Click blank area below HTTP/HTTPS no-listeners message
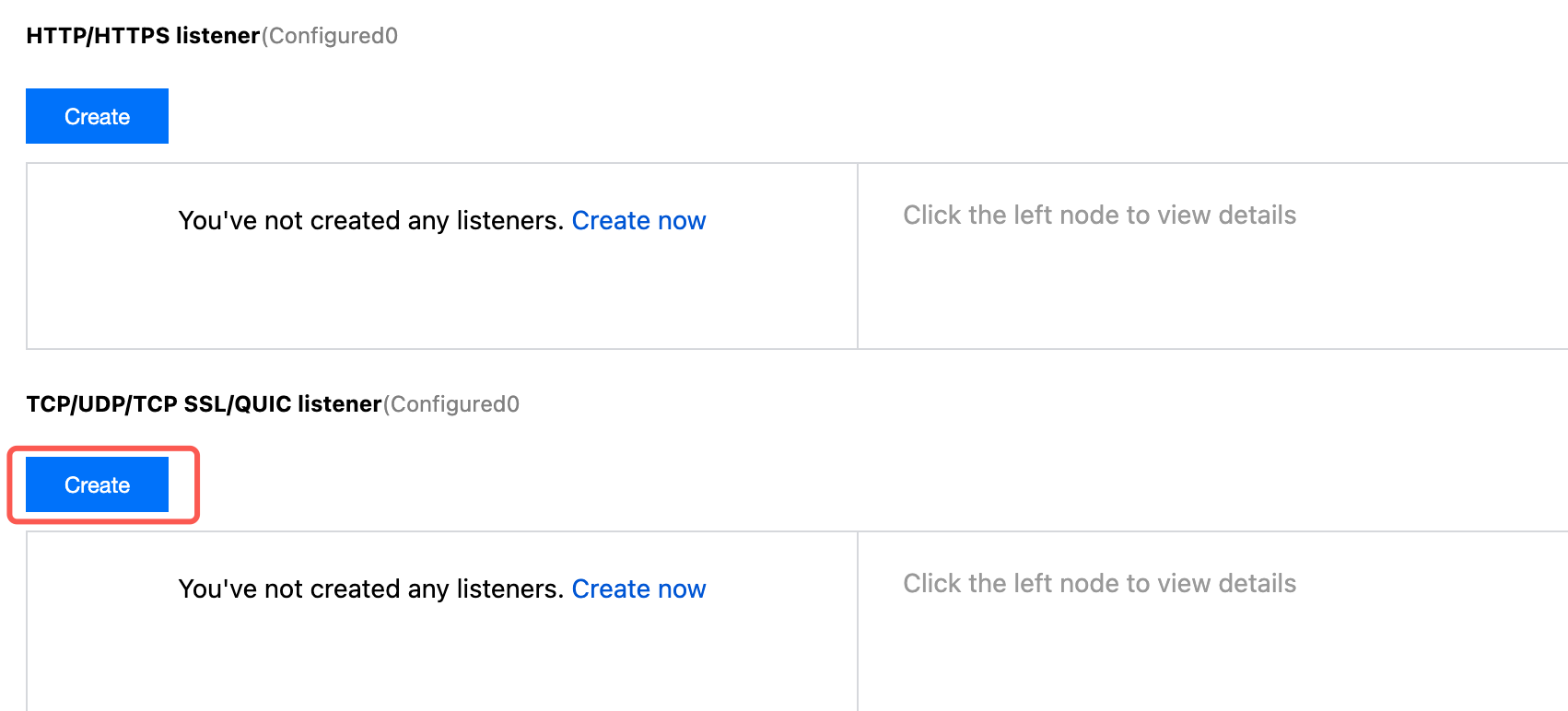This screenshot has width=1568, height=711. pyautogui.click(x=442, y=295)
